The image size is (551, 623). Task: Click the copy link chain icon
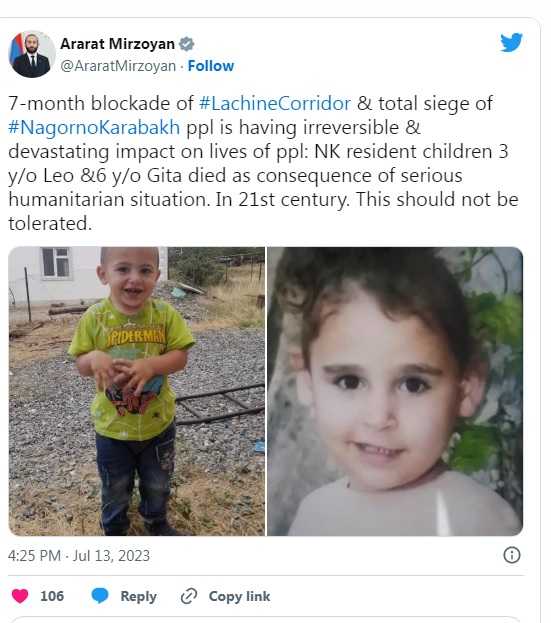point(189,596)
